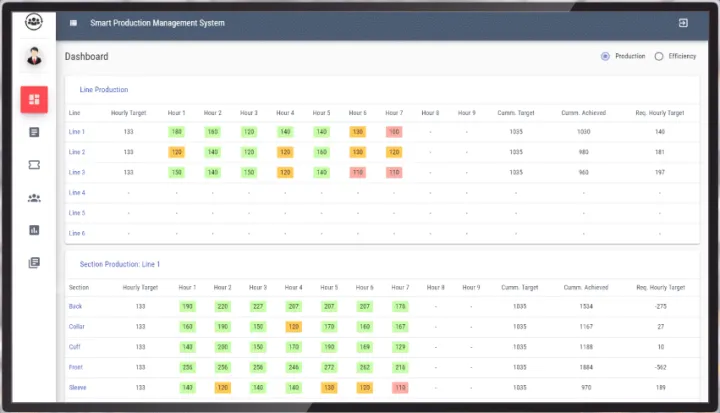Open the user avatar profile

click(34, 56)
